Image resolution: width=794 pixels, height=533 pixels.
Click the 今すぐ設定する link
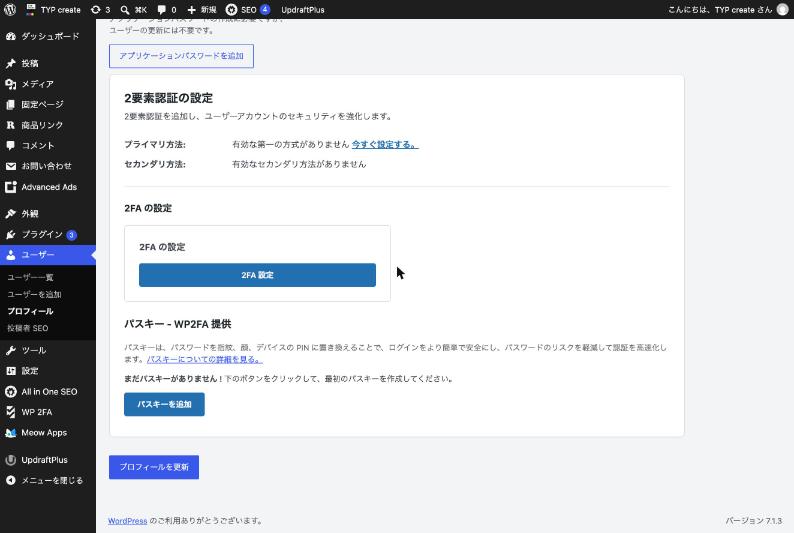[385, 144]
